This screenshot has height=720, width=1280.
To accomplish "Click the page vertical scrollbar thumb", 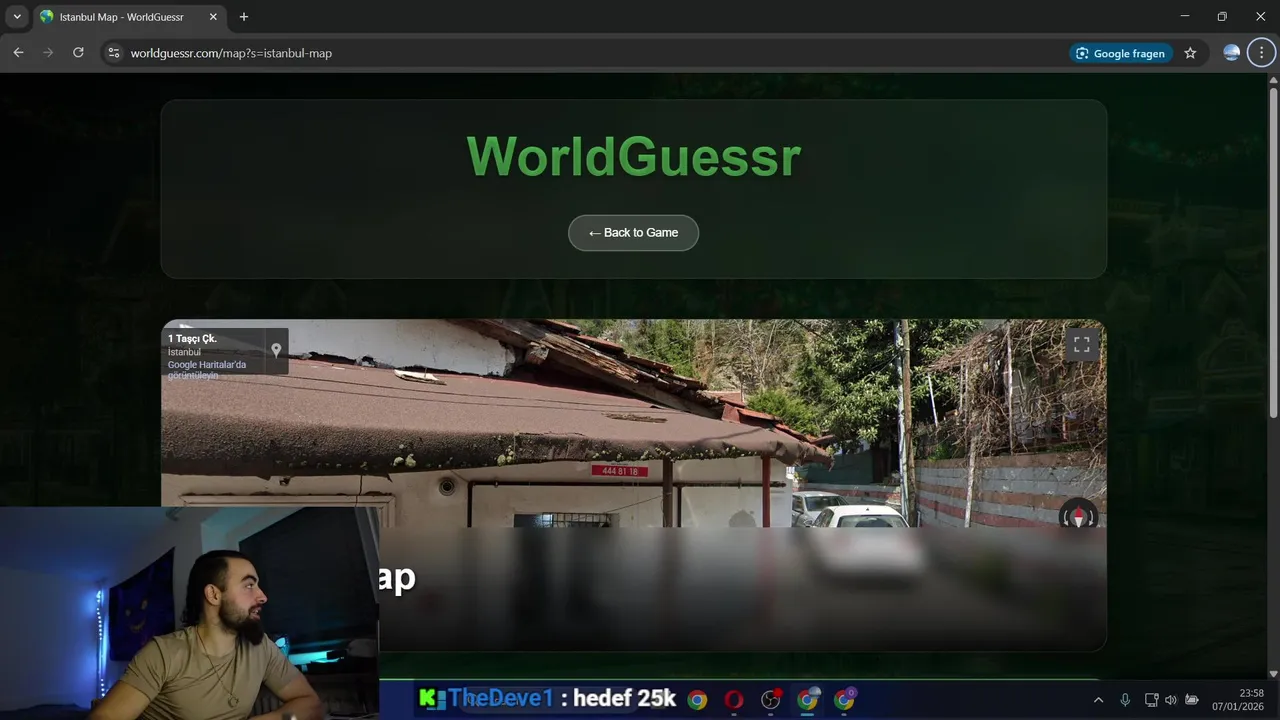I will pyautogui.click(x=1273, y=252).
